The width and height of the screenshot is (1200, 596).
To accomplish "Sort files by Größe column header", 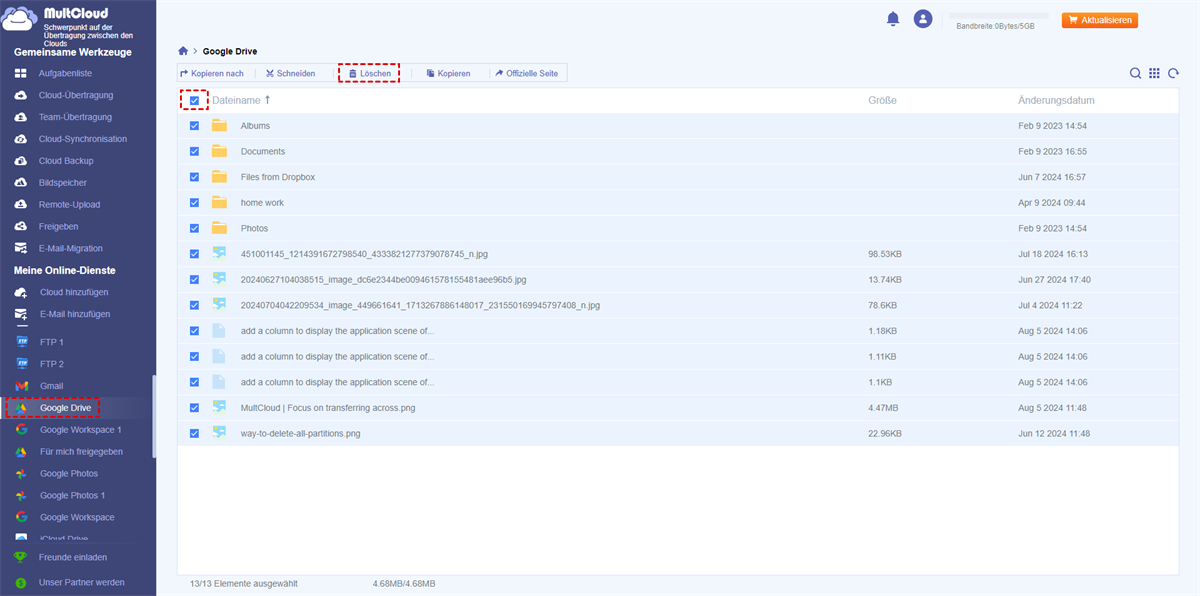I will (x=882, y=100).
